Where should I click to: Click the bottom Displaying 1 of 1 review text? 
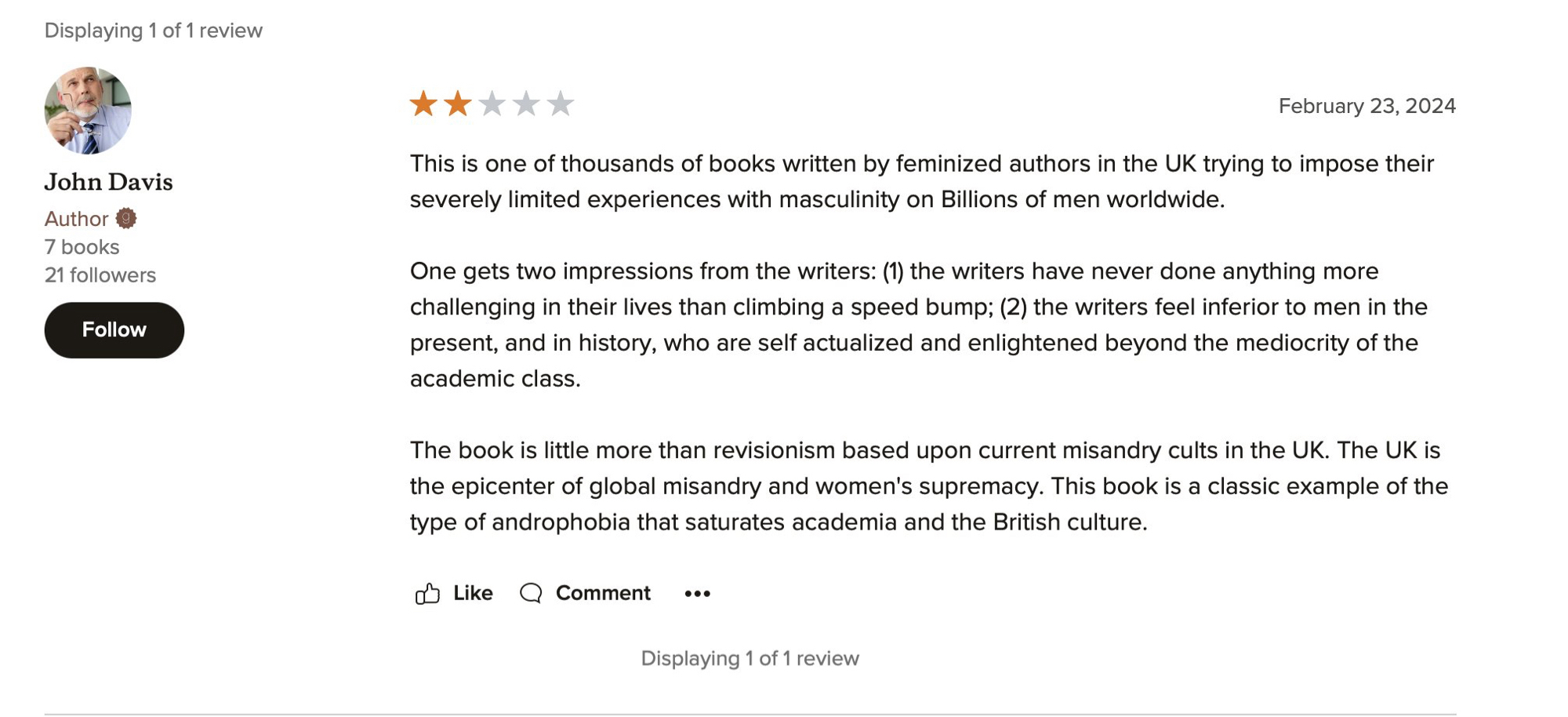(750, 658)
